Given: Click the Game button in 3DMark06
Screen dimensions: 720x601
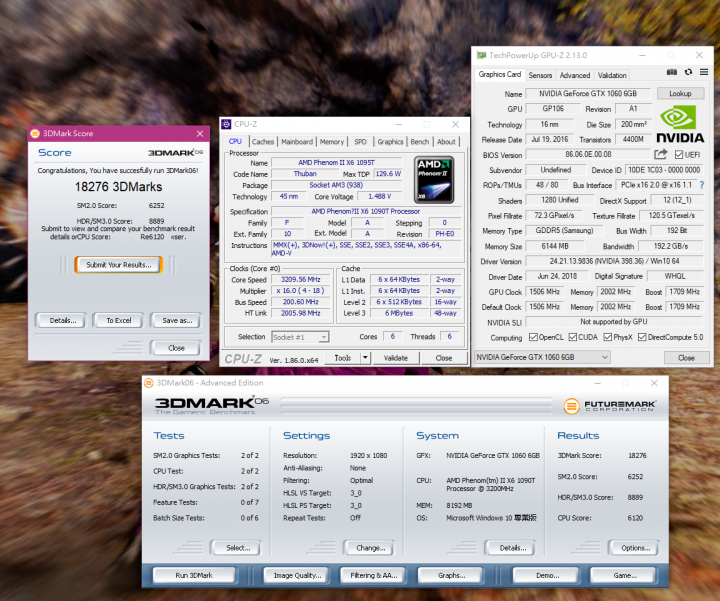Looking at the screenshot, I should 625,575.
